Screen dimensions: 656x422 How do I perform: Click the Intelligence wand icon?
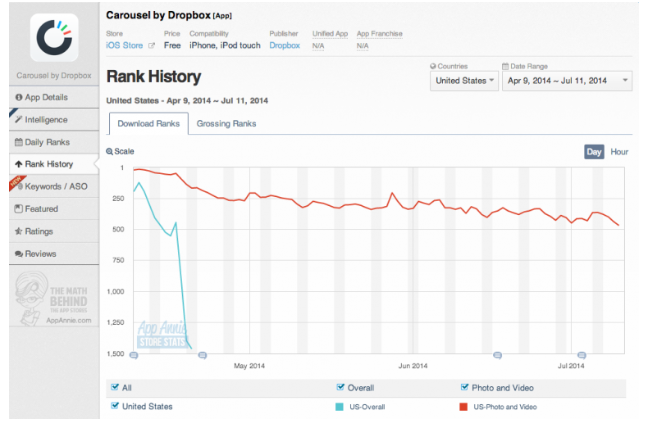pyautogui.click(x=18, y=120)
